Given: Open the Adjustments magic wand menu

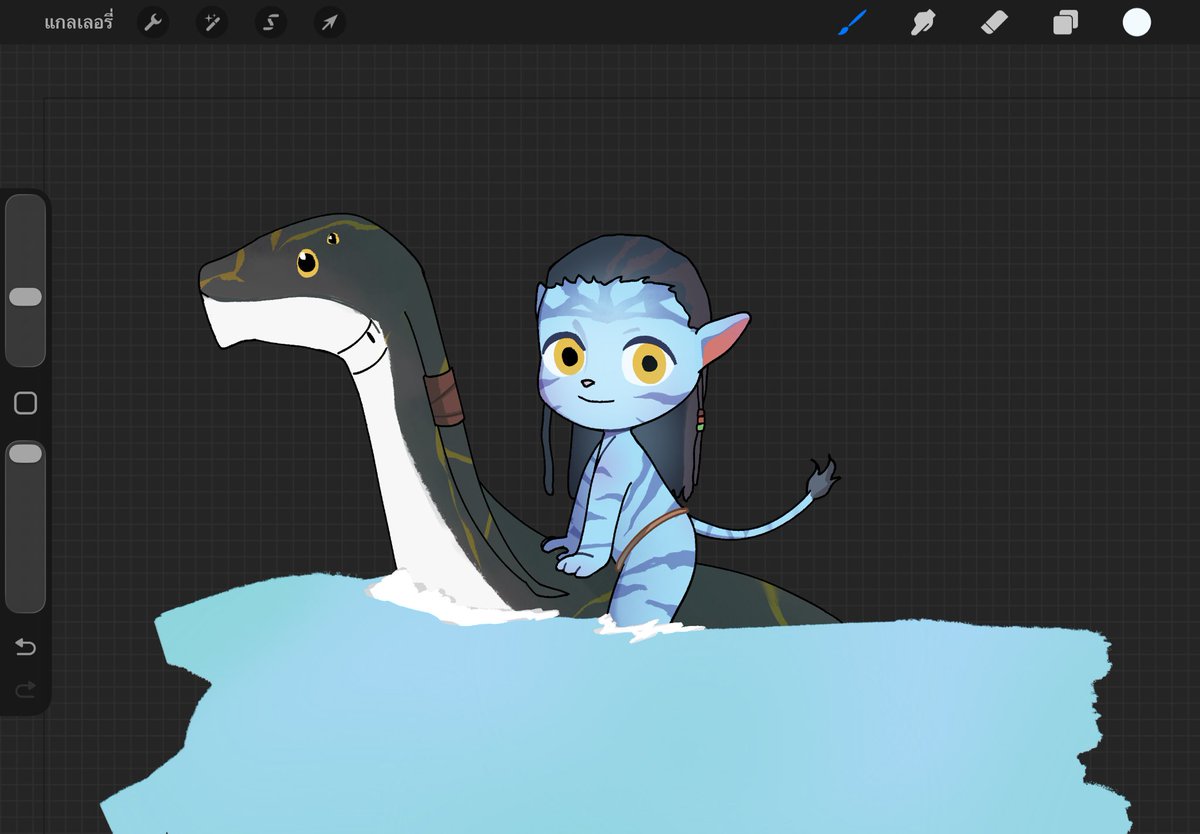Looking at the screenshot, I should point(211,22).
